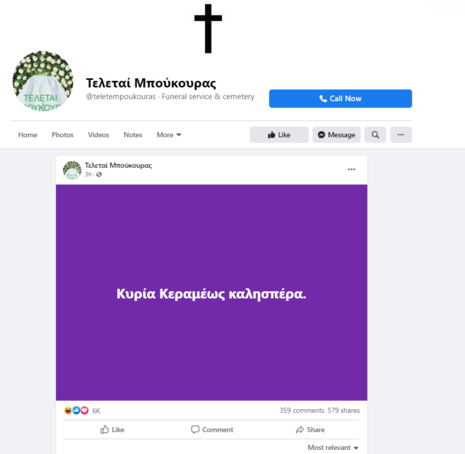View the post reaction emojis
This screenshot has height=454, width=465.
(76, 410)
